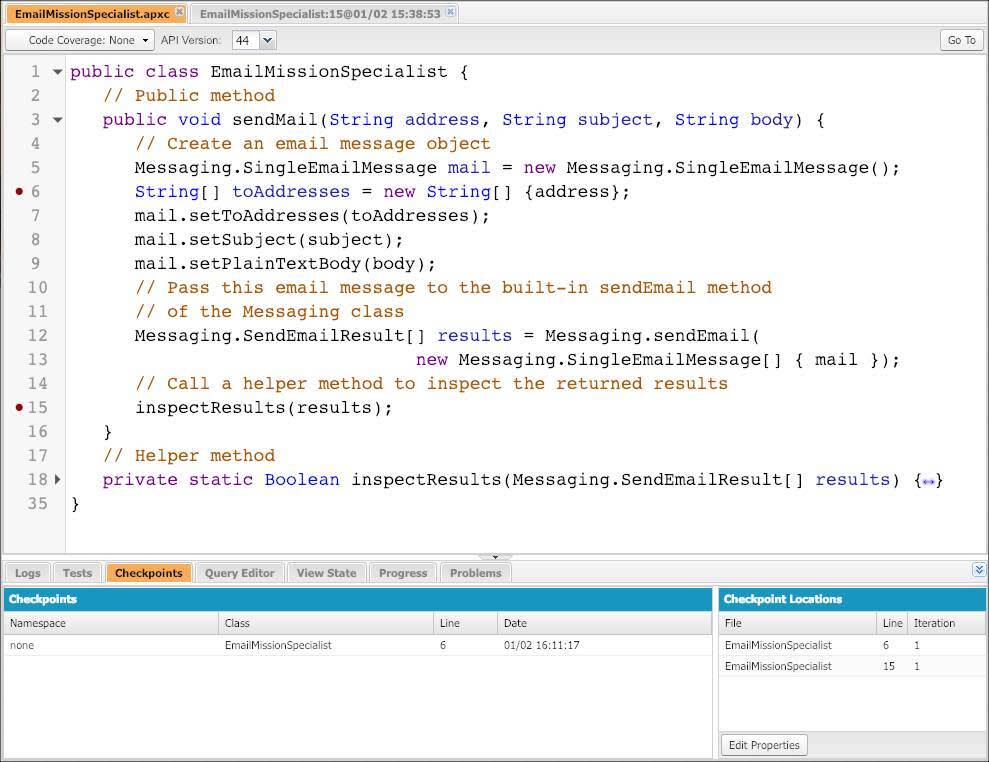Expand the folded inspectResults method at line 18
This screenshot has height=762, width=989.
tap(57, 479)
